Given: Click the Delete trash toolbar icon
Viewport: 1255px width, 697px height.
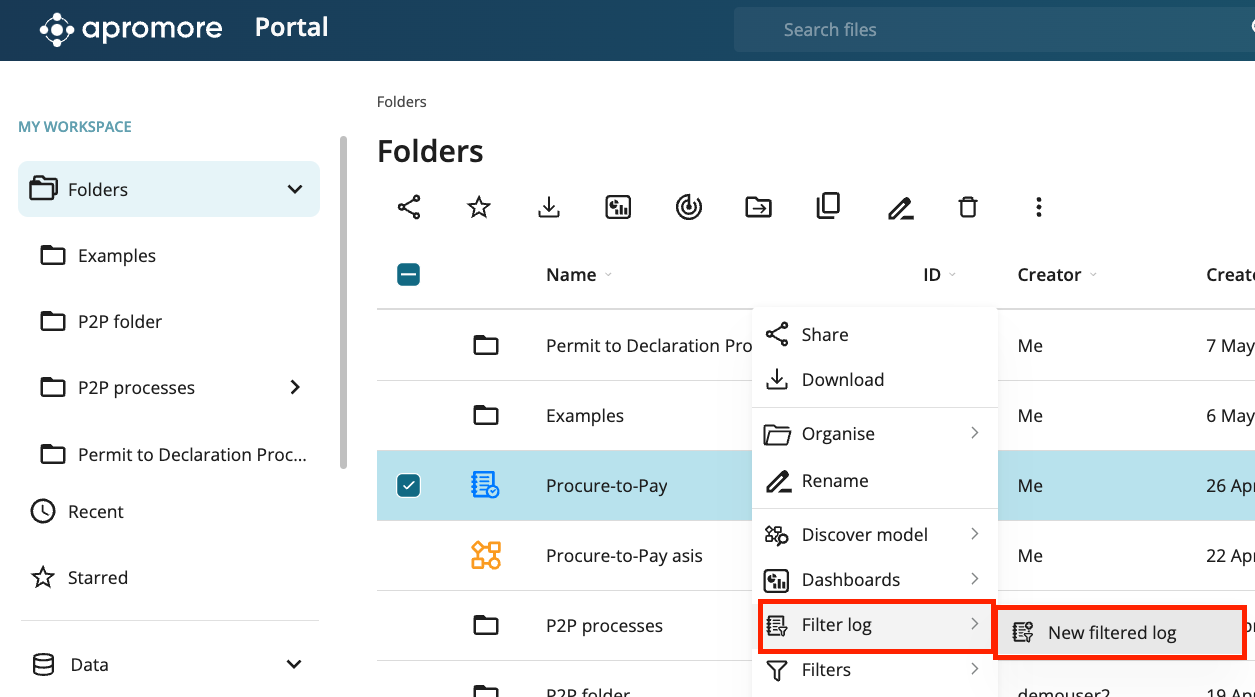Looking at the screenshot, I should pos(967,207).
